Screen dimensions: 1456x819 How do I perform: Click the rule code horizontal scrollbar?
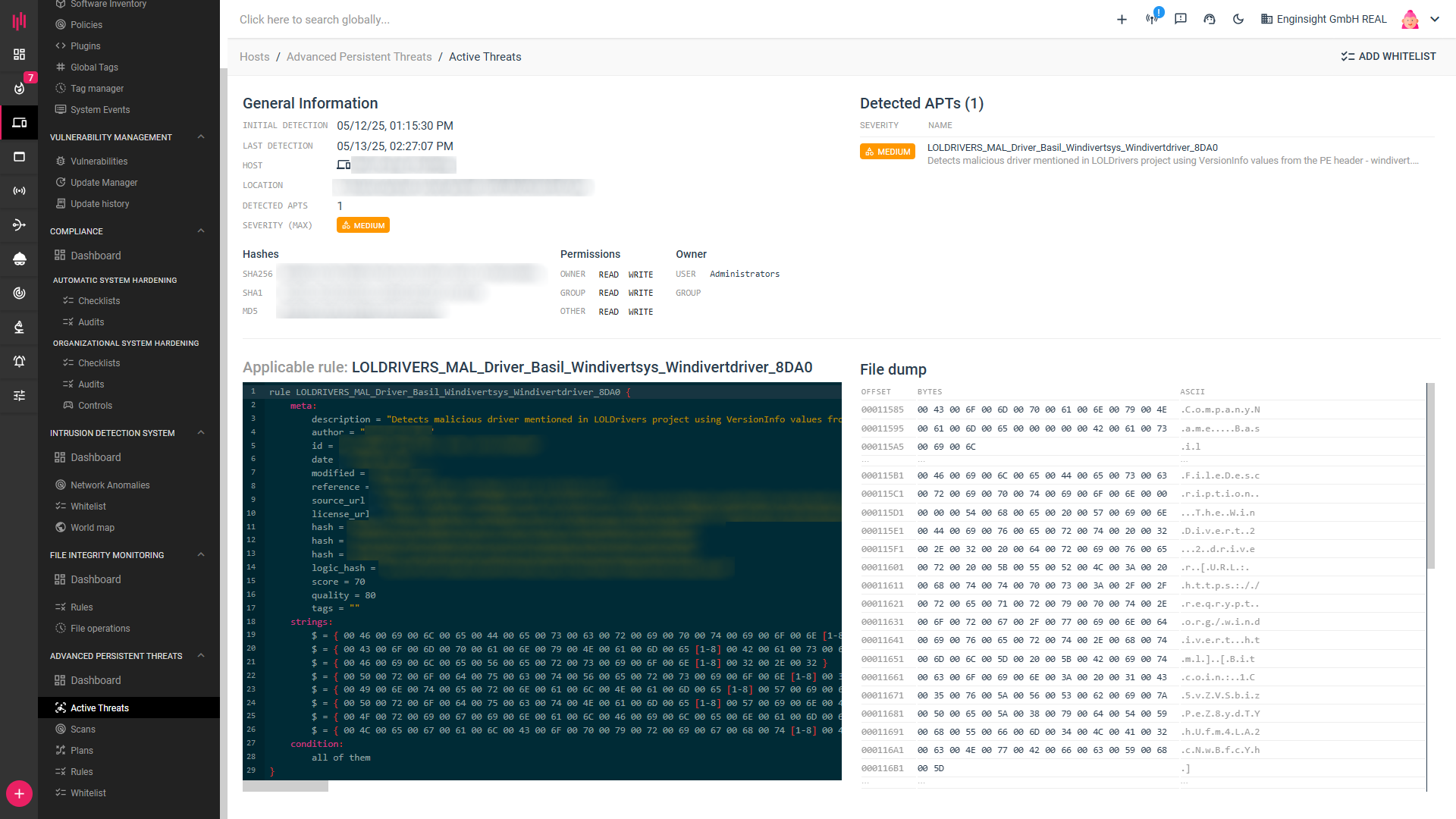(x=285, y=786)
